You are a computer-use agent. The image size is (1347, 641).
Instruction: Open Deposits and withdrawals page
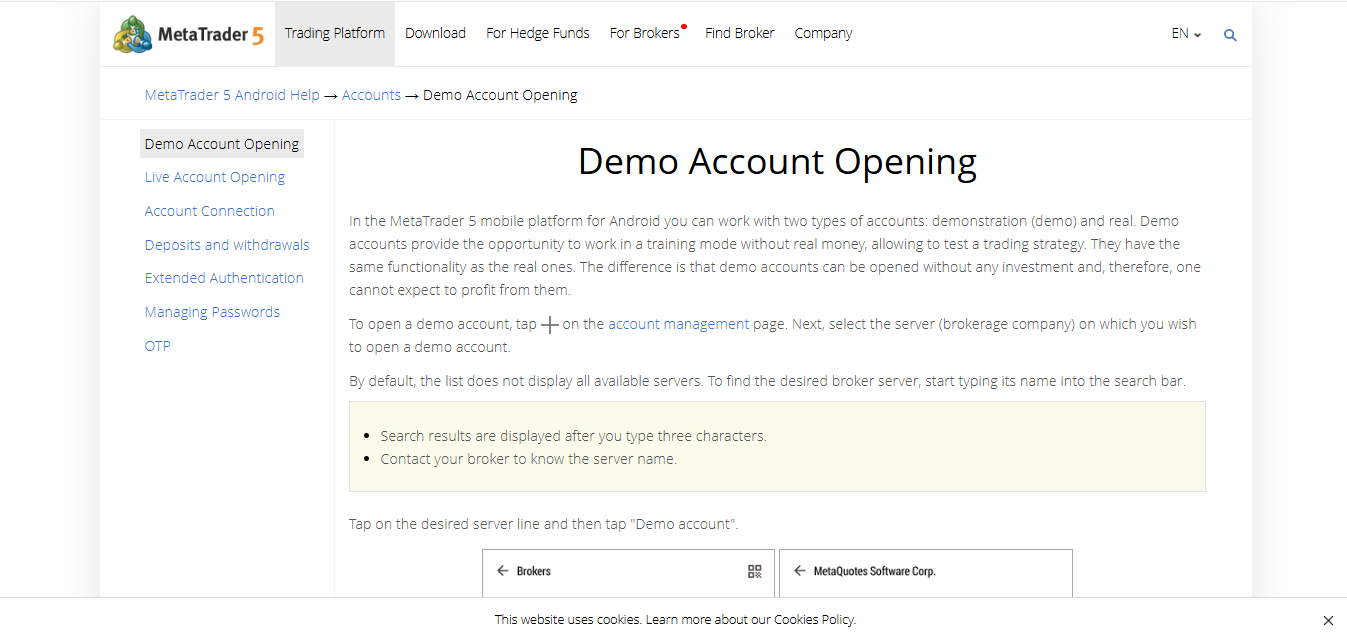[x=227, y=245]
